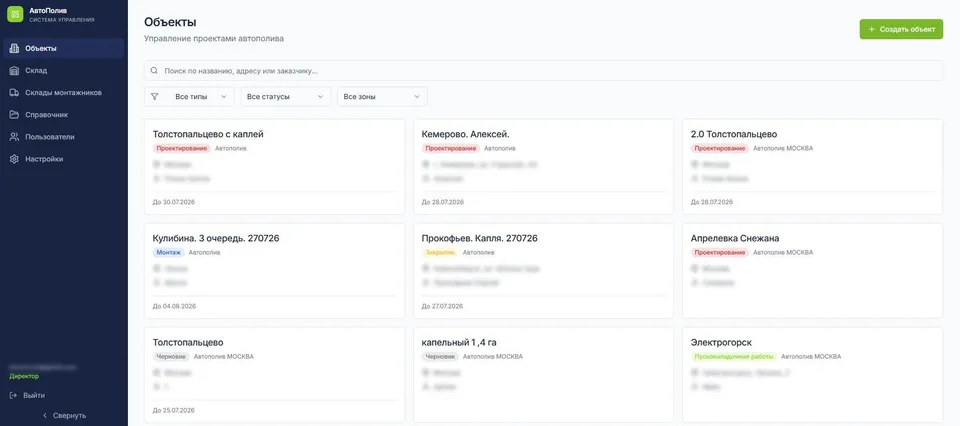The width and height of the screenshot is (960, 426).
Task: Click the chevron arrow of Все зоны
Action: [x=417, y=96]
